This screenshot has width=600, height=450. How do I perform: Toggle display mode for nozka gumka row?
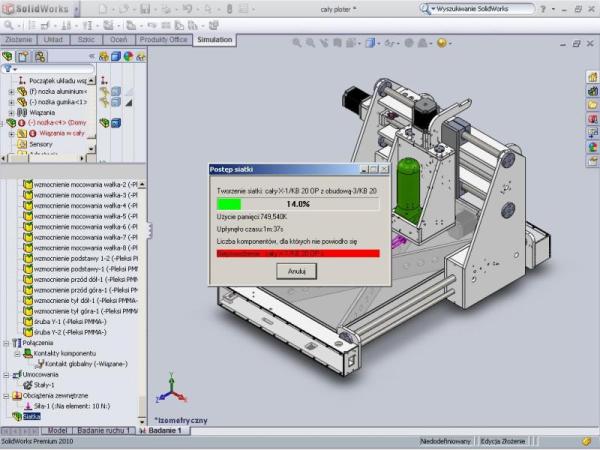(x=116, y=102)
